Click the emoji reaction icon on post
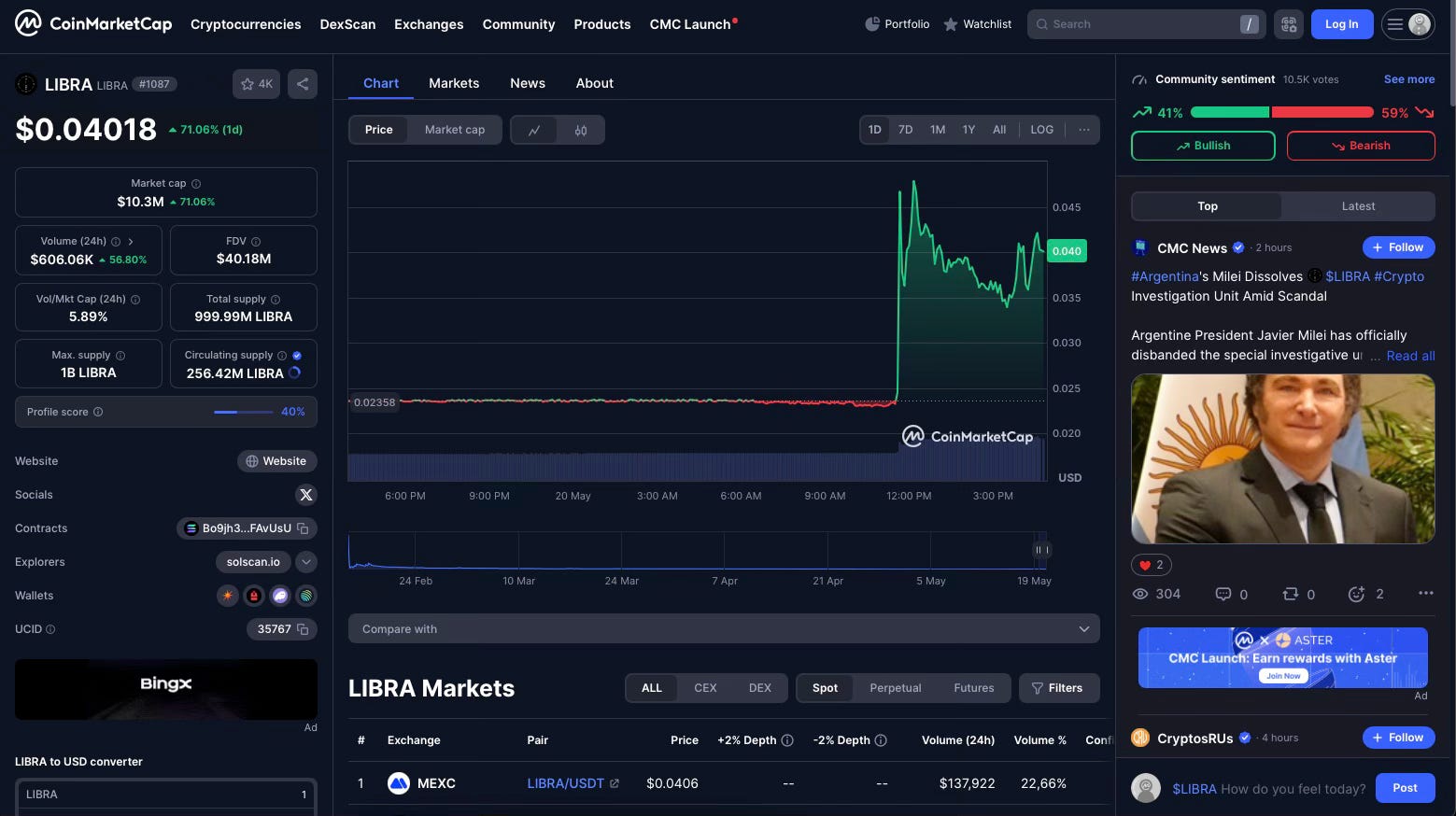The width and height of the screenshot is (1456, 816). 1357,594
